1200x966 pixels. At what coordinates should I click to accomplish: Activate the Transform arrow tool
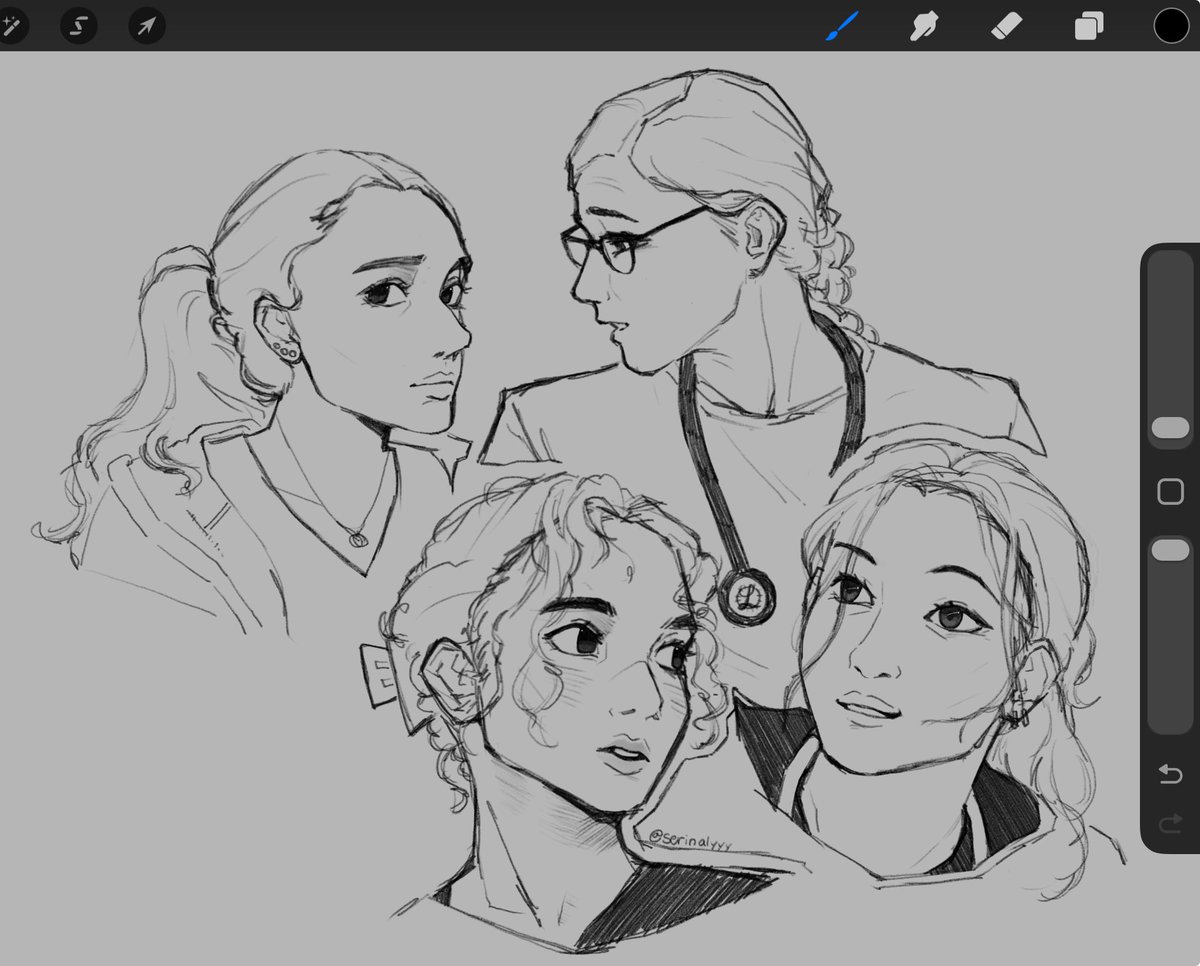pyautogui.click(x=147, y=26)
